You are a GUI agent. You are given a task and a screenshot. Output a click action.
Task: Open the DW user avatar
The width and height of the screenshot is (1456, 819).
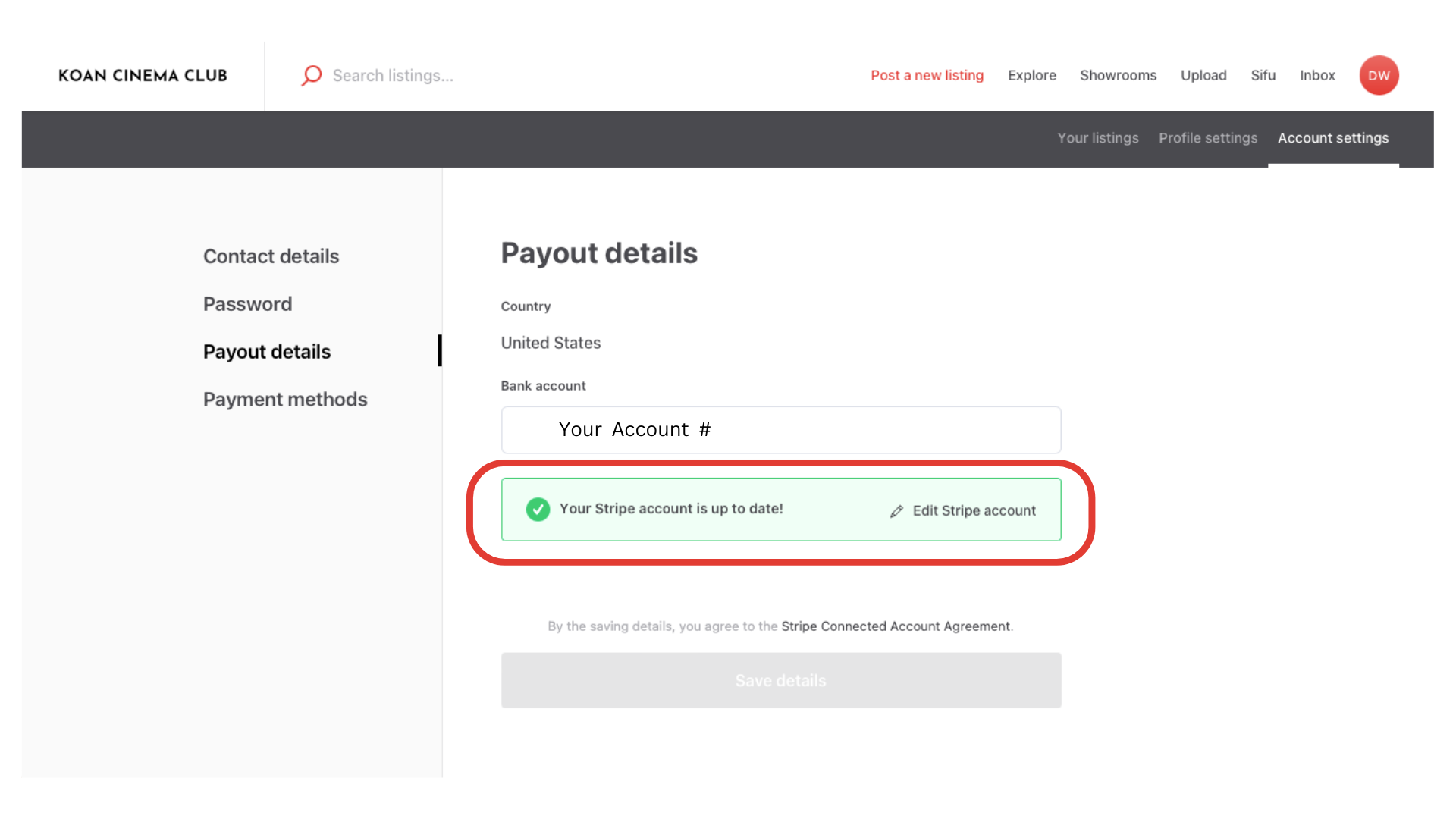1379,75
